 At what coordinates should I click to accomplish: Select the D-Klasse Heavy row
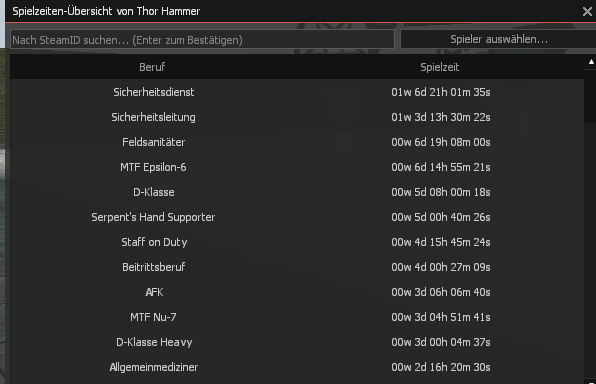[297, 342]
